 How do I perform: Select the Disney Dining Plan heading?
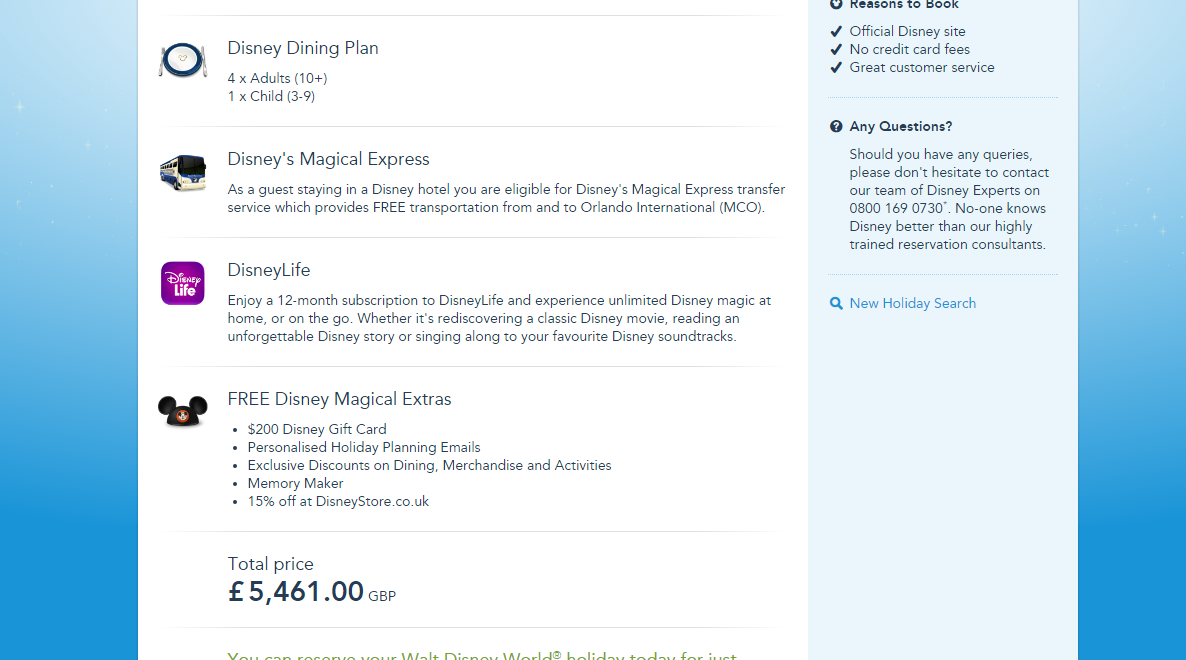(x=303, y=48)
